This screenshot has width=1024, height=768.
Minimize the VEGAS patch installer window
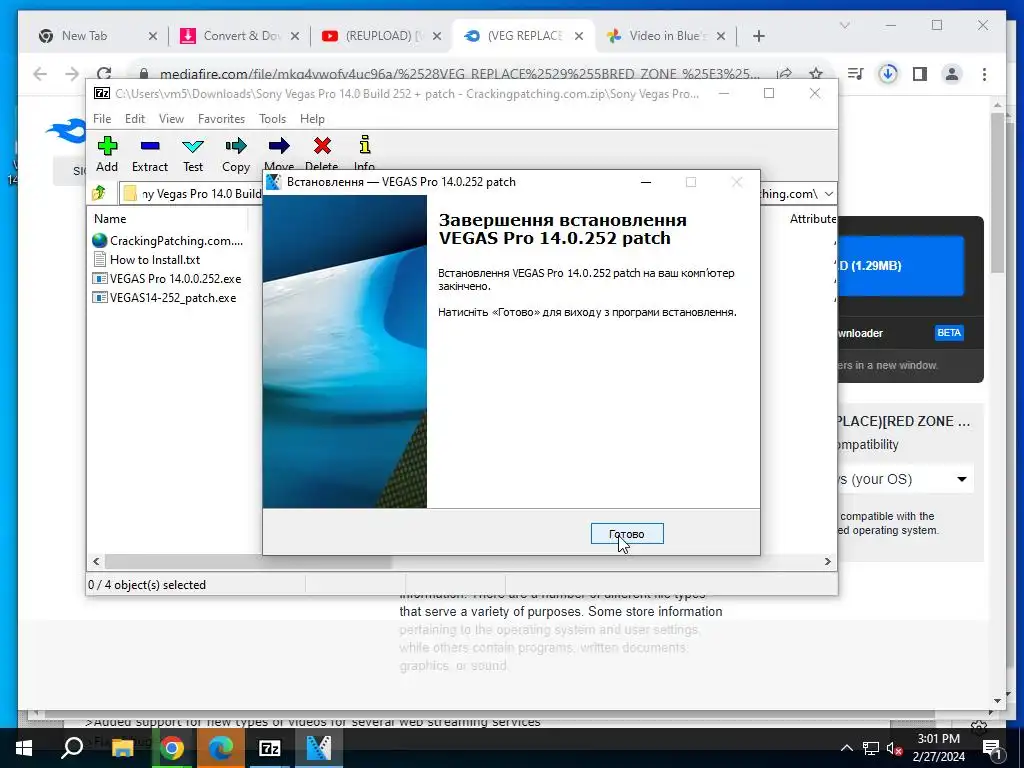(646, 182)
